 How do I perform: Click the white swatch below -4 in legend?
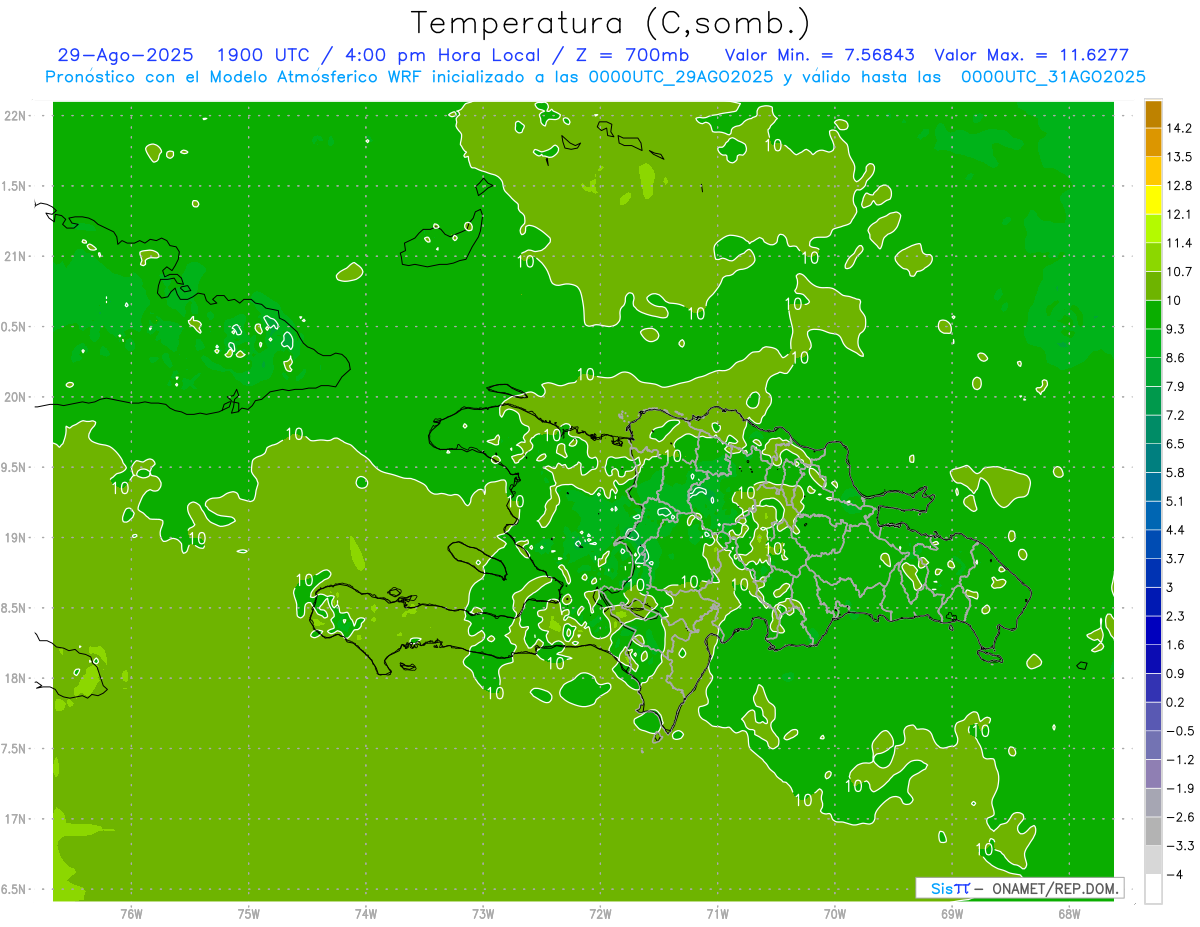pos(1153,889)
